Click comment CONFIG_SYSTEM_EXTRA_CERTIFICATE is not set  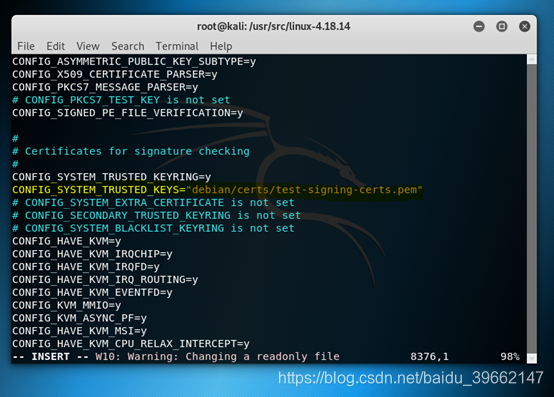(x=153, y=202)
